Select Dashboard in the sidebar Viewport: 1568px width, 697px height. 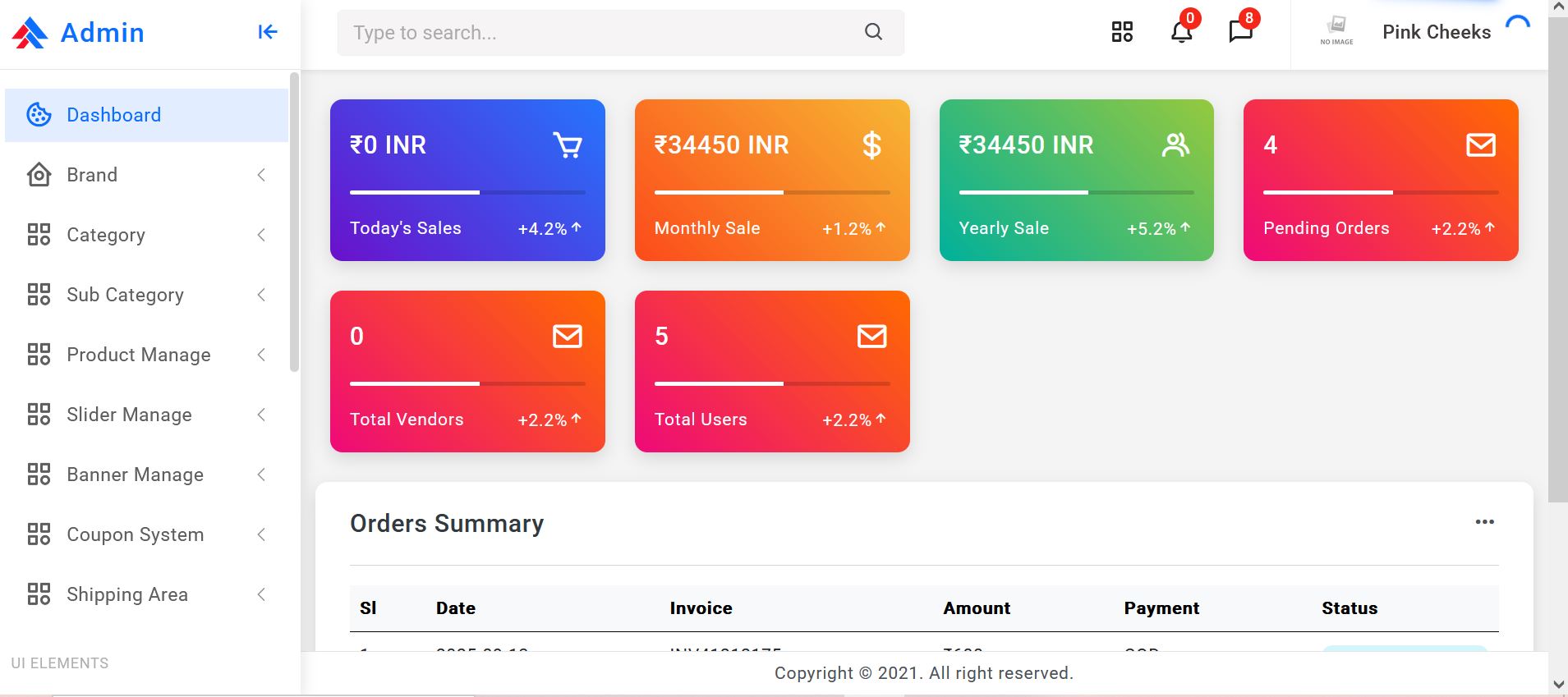click(x=113, y=115)
